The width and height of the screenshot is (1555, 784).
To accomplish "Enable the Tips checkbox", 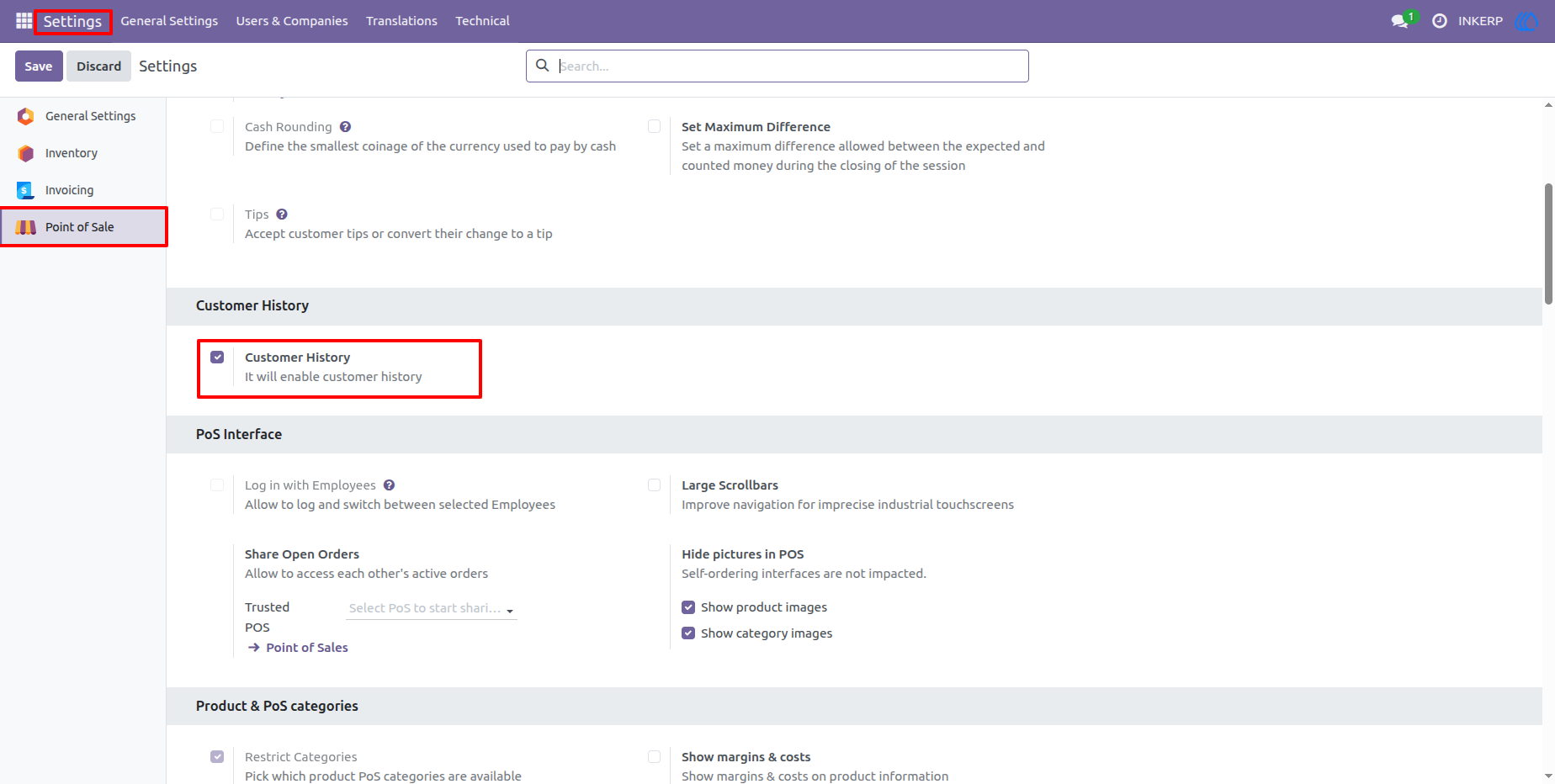I will coord(217,215).
